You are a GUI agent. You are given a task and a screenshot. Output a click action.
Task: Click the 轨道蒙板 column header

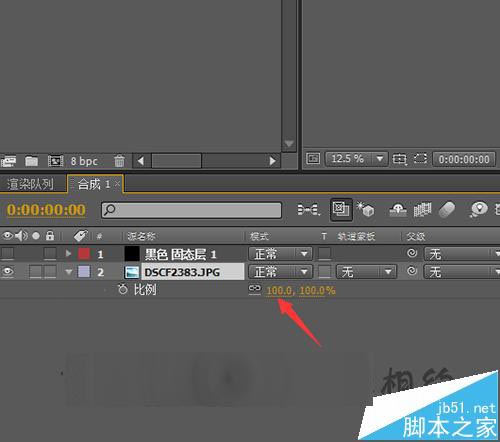pos(356,237)
